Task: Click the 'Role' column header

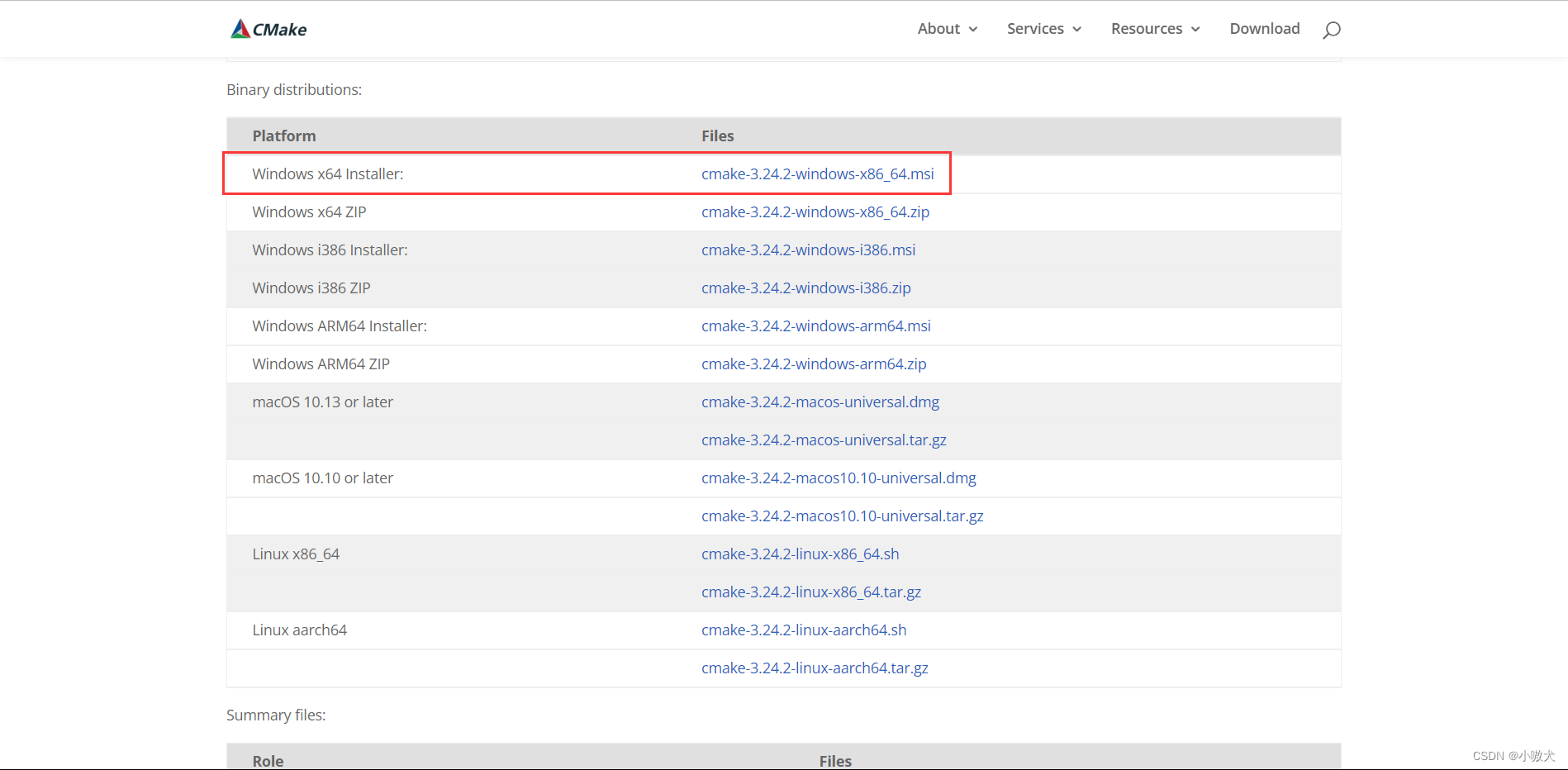Action: coord(268,761)
